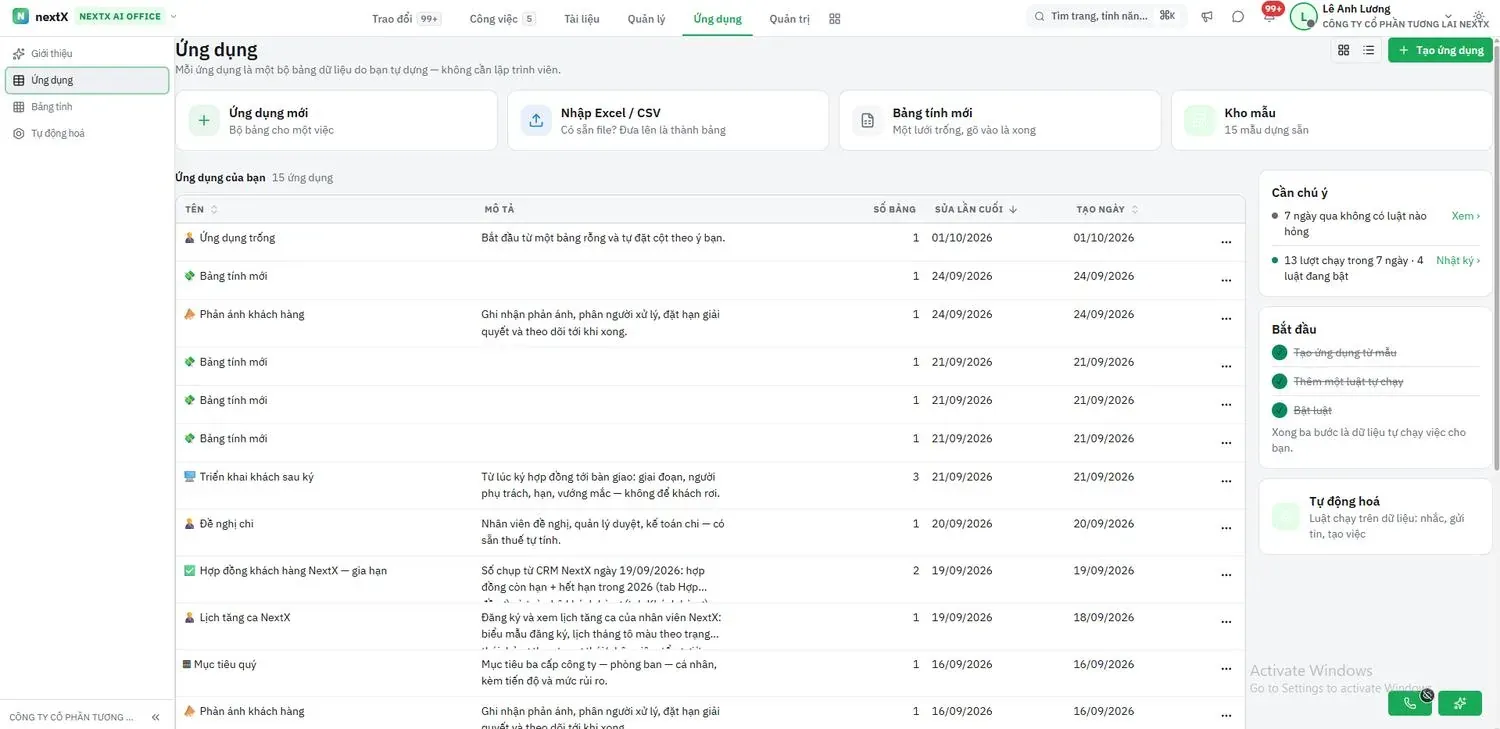Open notifications bell with 99+ badge

coord(1269,16)
